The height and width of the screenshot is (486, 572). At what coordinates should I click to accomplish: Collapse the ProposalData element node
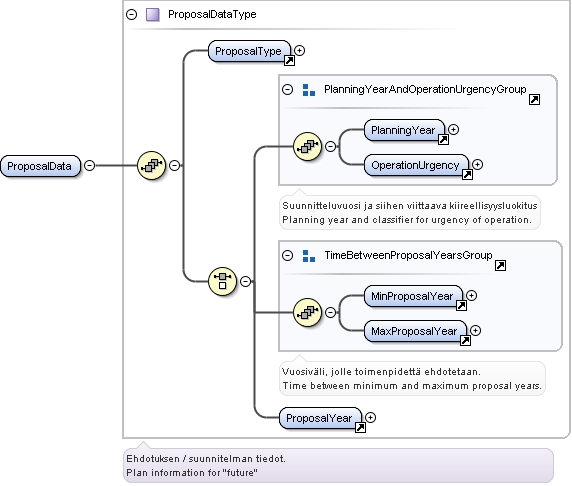[x=89, y=166]
